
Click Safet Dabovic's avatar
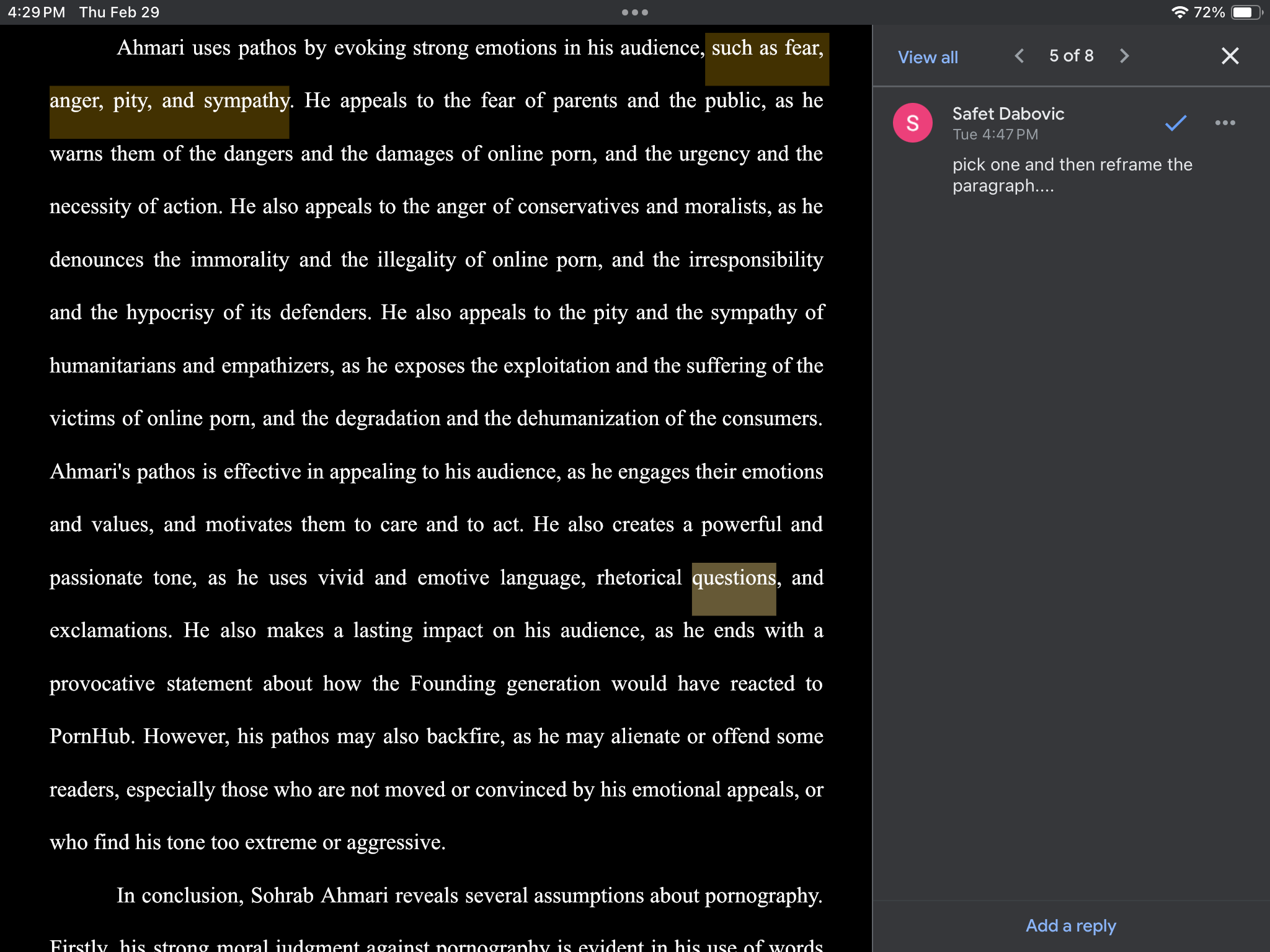click(912, 123)
